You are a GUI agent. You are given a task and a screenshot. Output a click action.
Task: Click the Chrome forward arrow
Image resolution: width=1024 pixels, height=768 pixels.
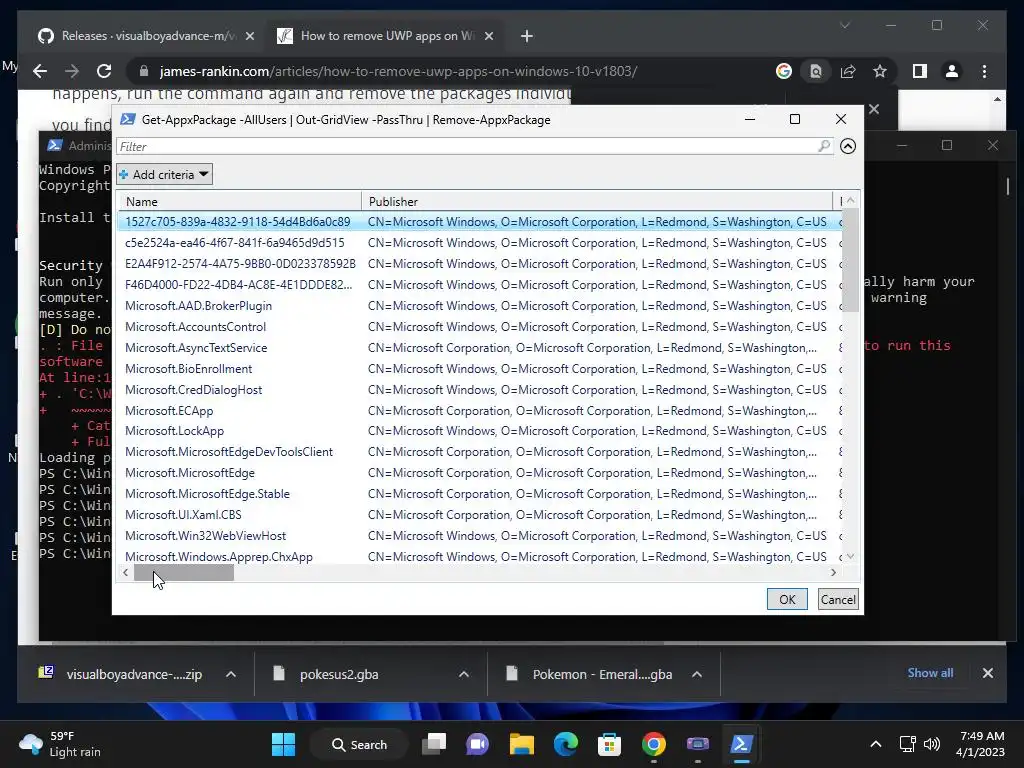(x=72, y=71)
